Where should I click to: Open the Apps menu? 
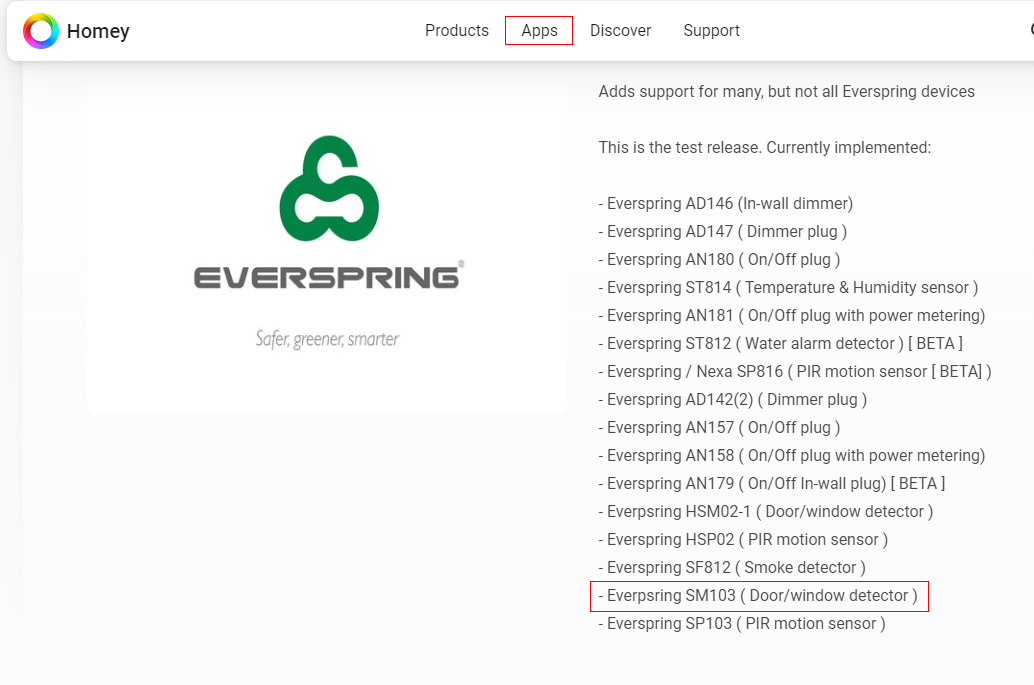[539, 30]
